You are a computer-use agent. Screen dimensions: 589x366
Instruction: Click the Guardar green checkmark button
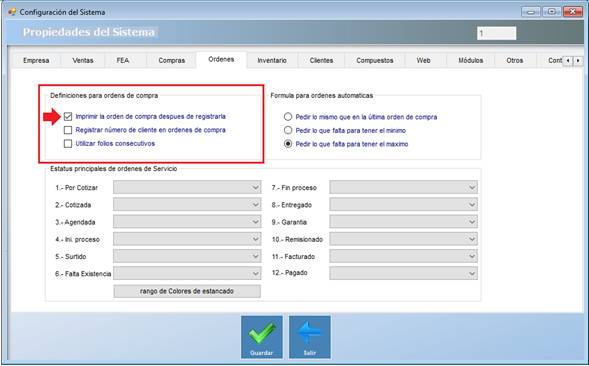coord(262,337)
